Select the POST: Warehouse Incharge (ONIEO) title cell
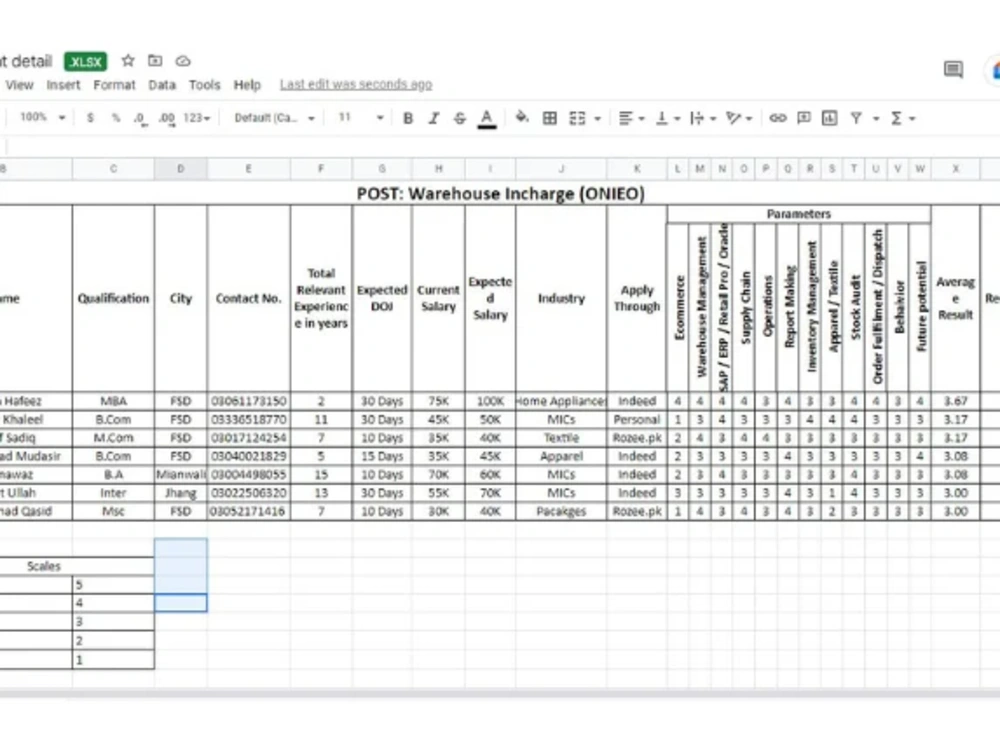Image resolution: width=1000 pixels, height=750 pixels. click(501, 193)
